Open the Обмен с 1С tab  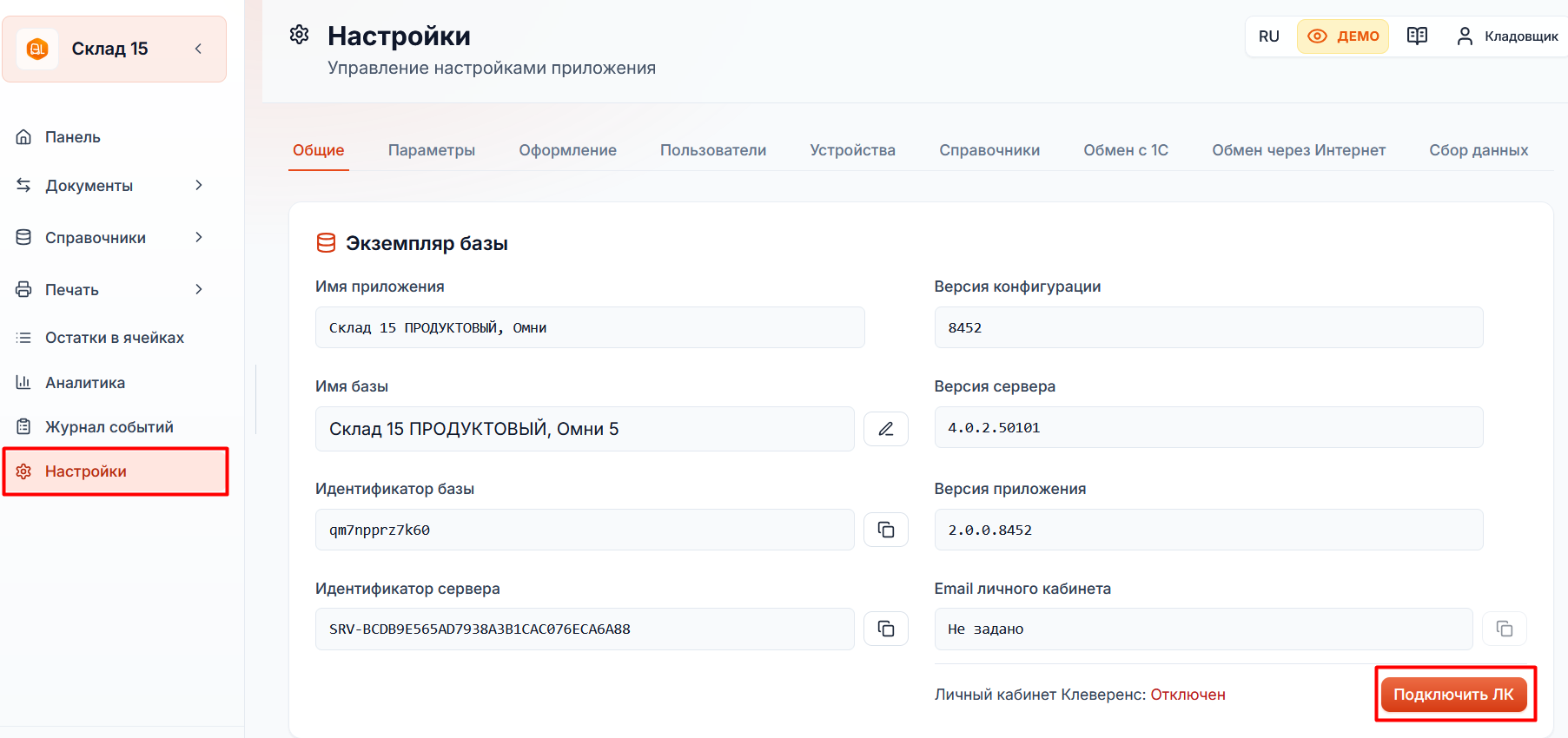[x=1126, y=150]
